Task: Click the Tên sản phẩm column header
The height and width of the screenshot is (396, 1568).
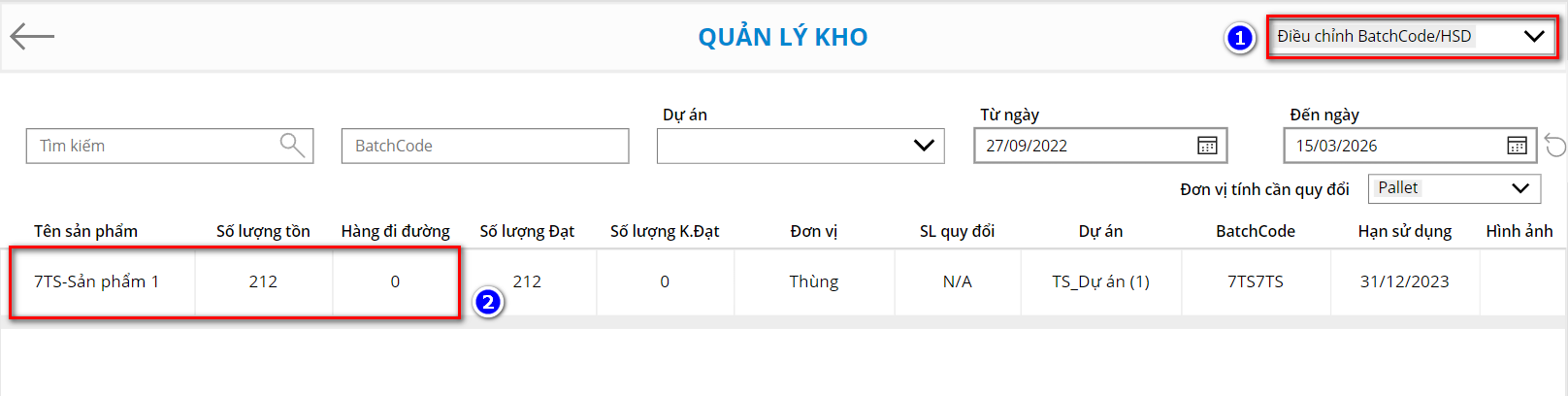Action: tap(85, 231)
